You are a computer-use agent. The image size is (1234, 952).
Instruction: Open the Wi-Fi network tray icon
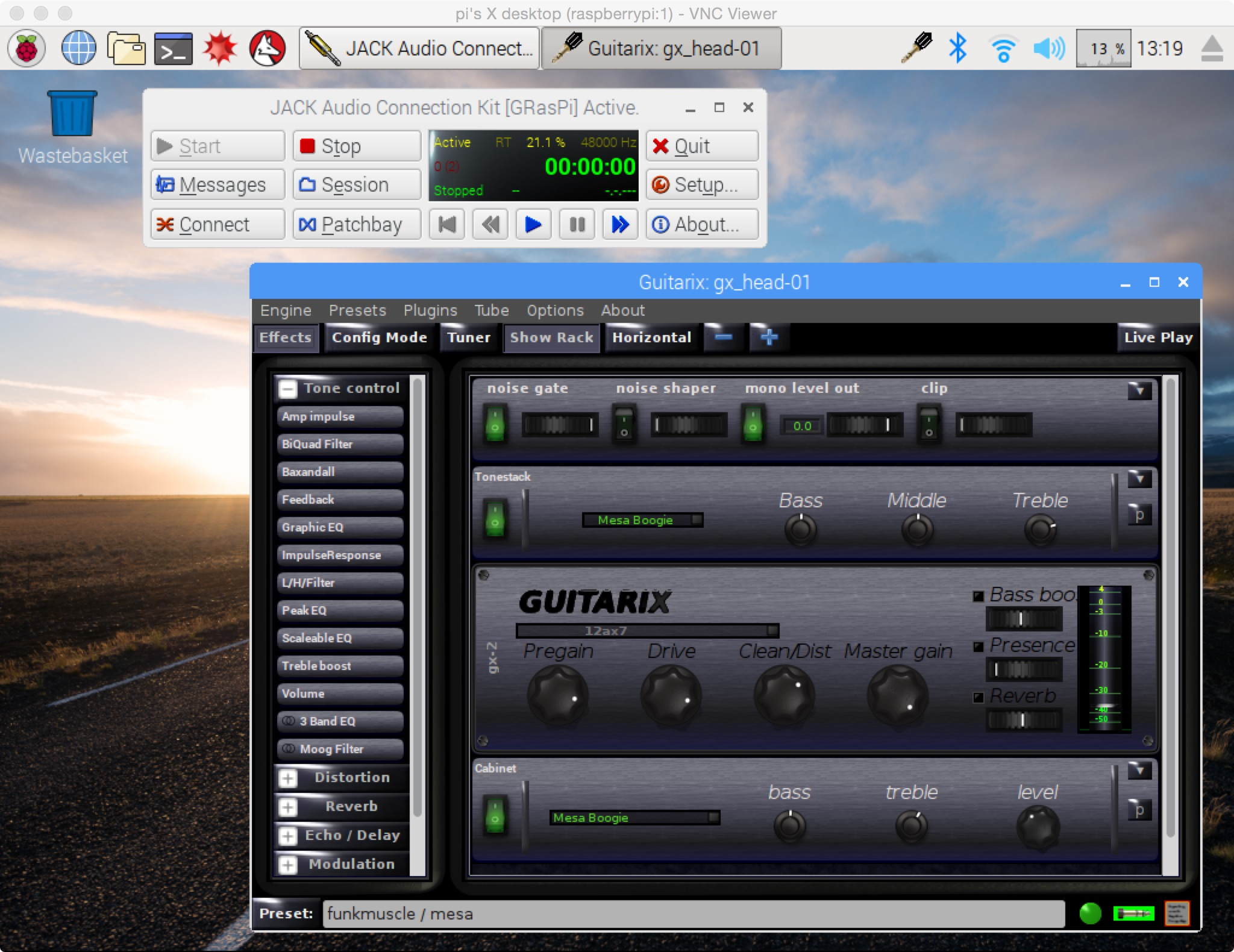tap(1003, 49)
